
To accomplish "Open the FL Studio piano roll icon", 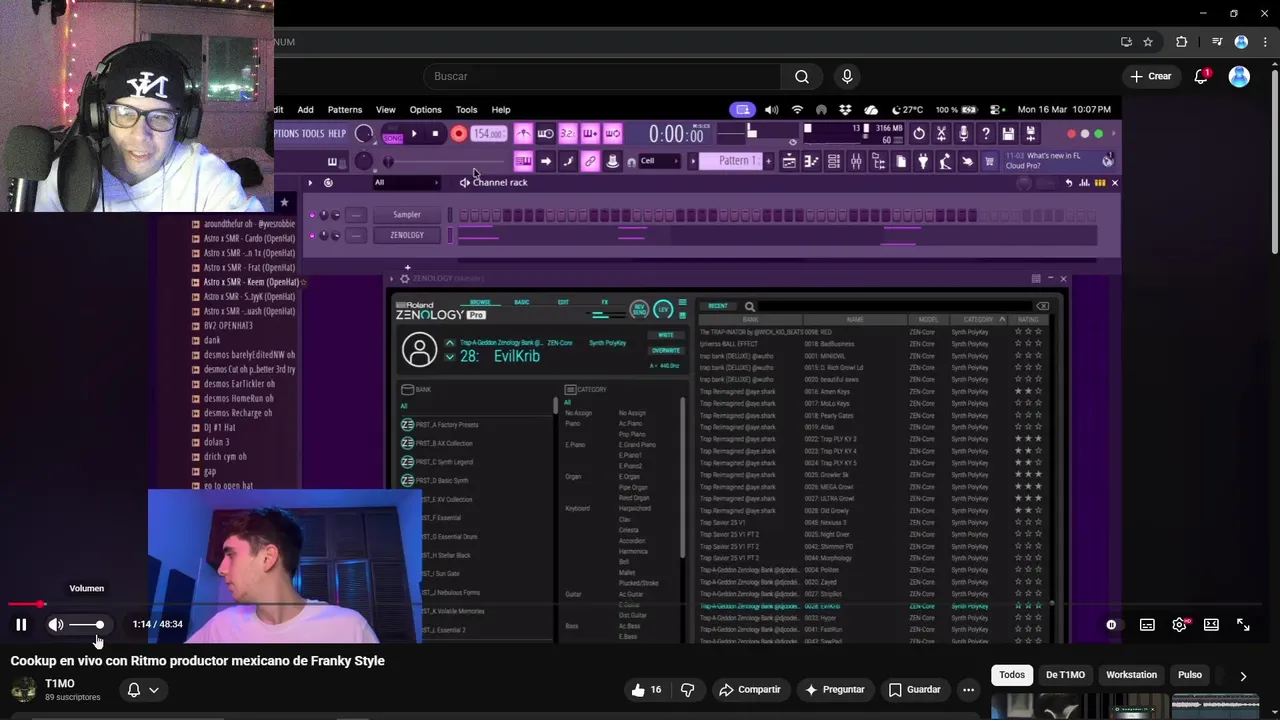I will click(x=812, y=161).
